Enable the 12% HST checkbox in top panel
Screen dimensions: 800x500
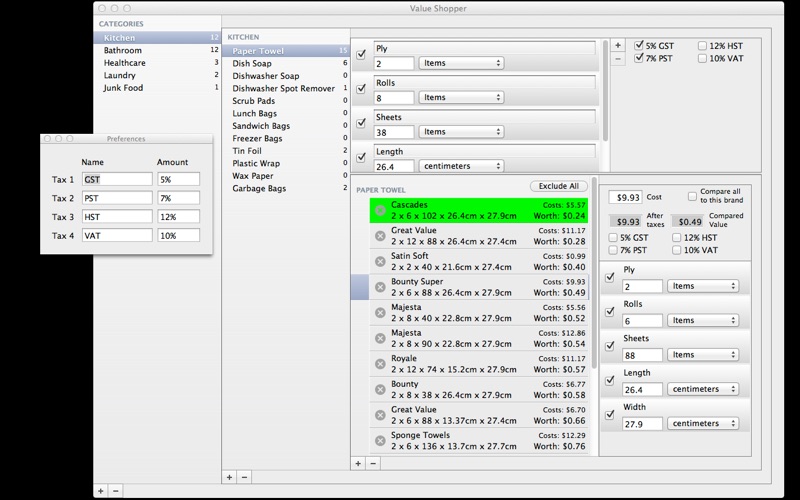click(703, 45)
